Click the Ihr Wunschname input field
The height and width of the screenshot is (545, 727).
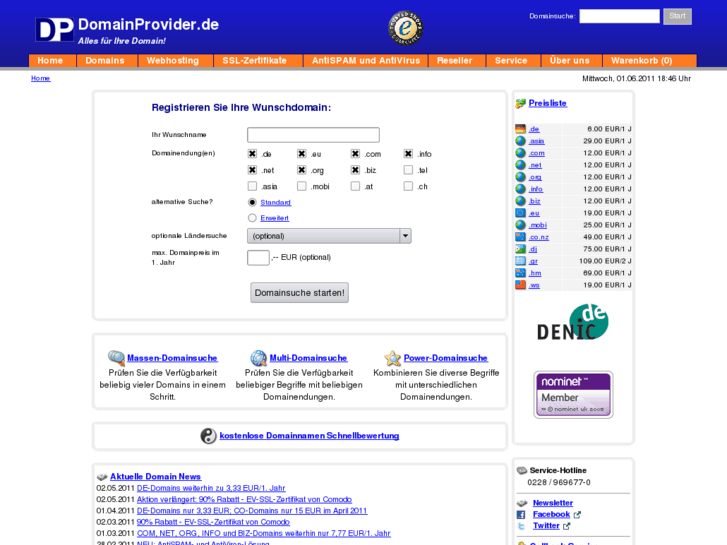(x=313, y=135)
